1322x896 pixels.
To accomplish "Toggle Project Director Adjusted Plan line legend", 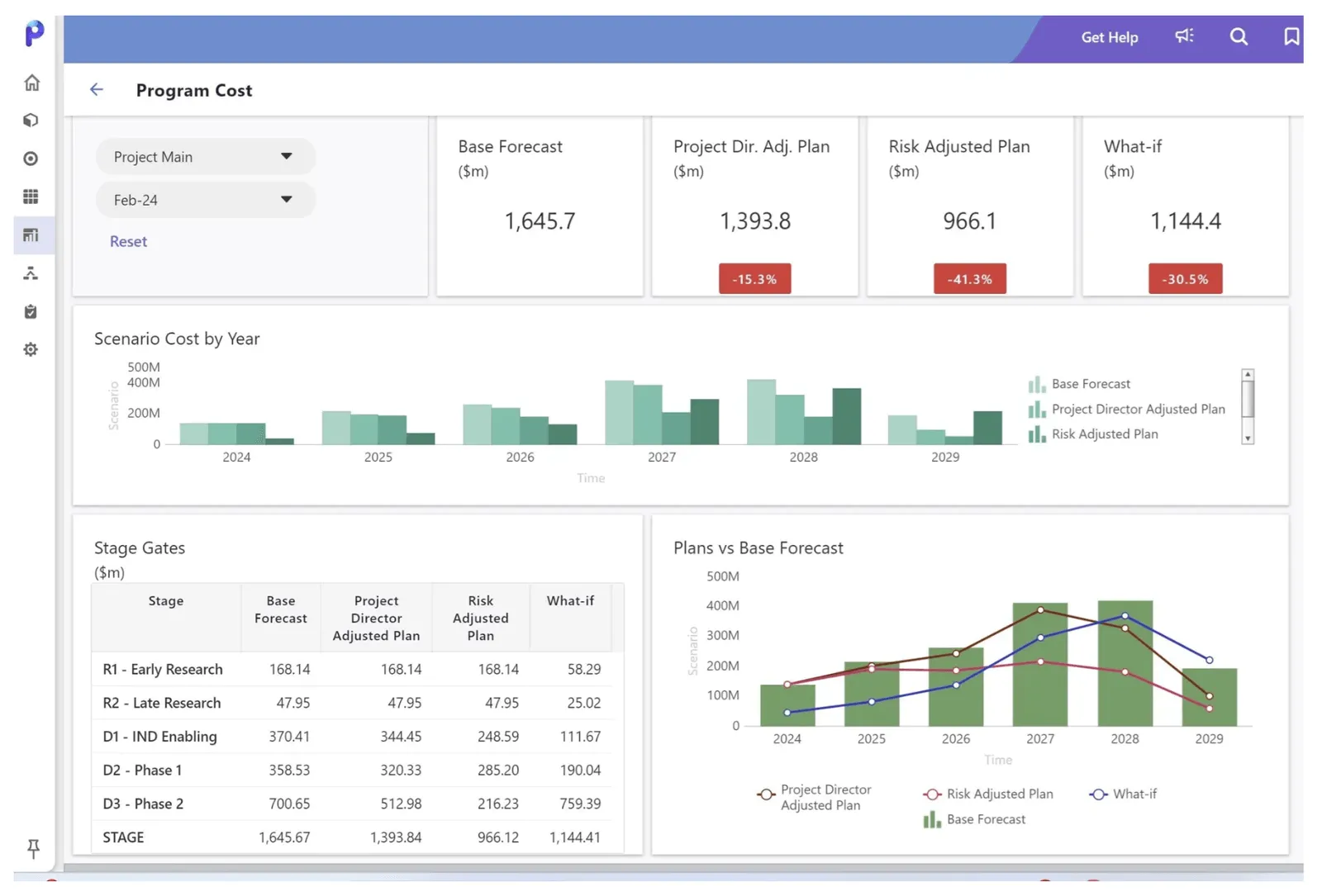I will pyautogui.click(x=814, y=798).
